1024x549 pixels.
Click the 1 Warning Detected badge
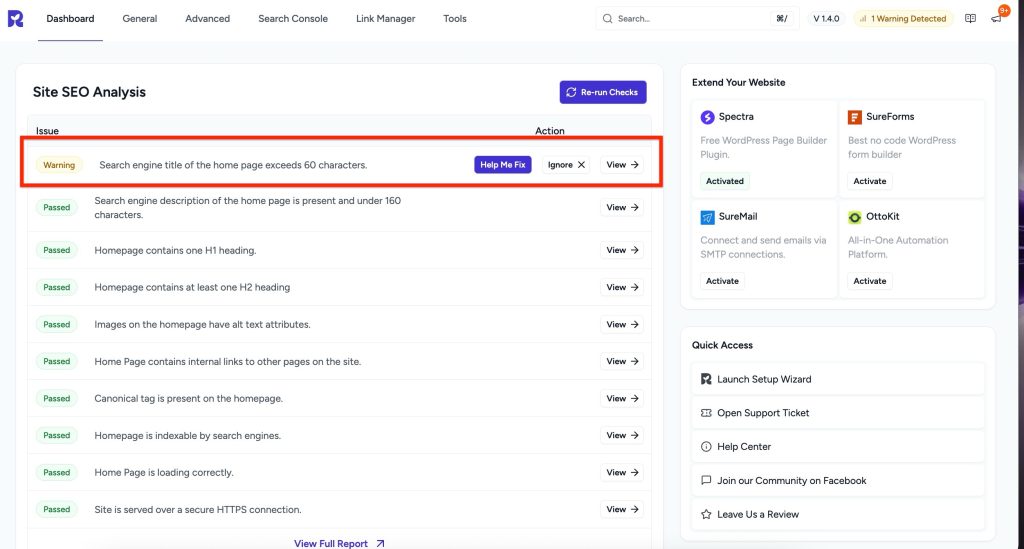(902, 19)
